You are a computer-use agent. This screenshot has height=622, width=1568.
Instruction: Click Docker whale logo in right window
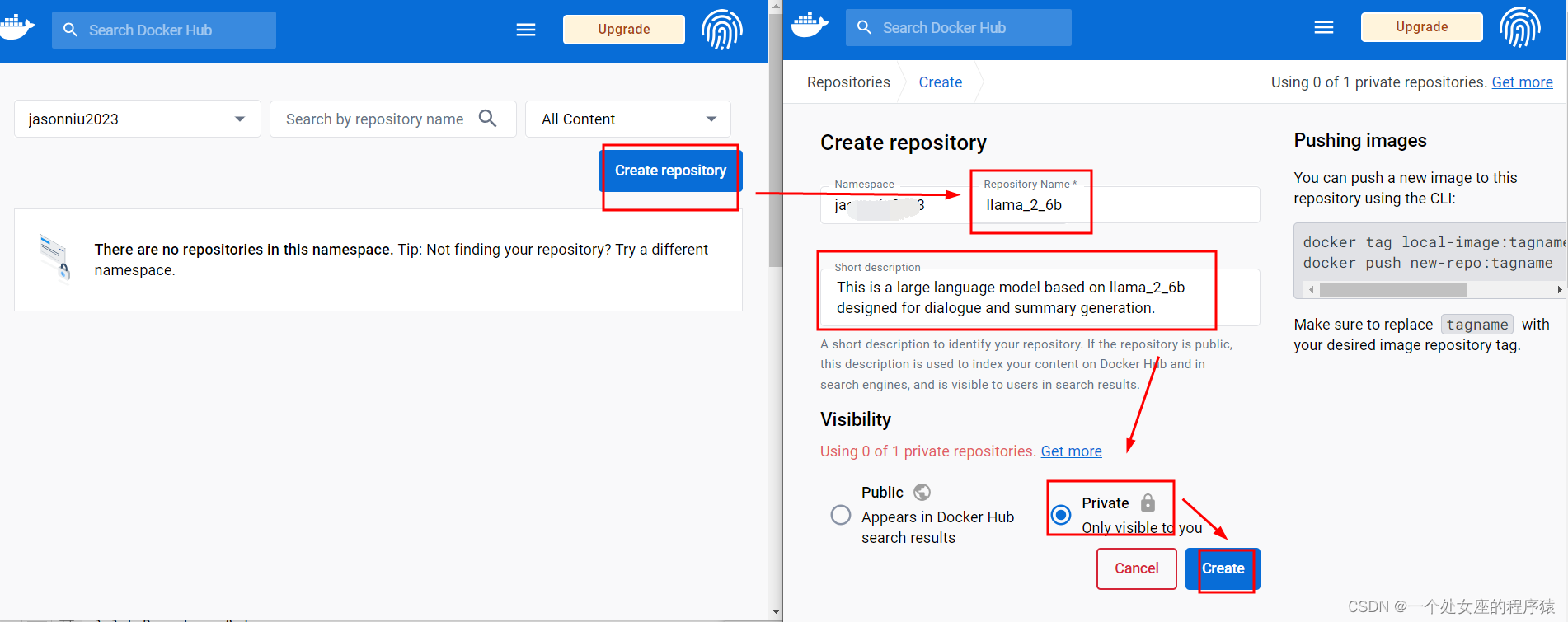tap(810, 25)
